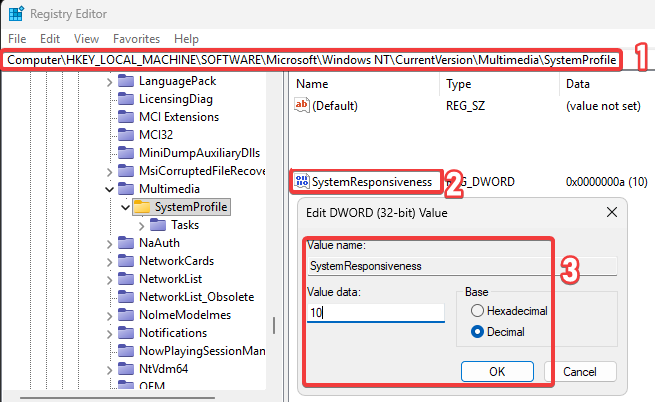This screenshot has height=402, width=655.
Task: Click the Registry Editor app icon
Action: point(16,14)
